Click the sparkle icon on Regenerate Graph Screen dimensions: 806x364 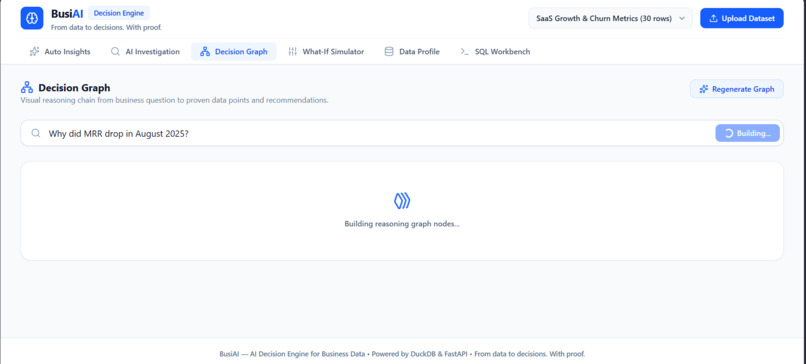pyautogui.click(x=704, y=89)
